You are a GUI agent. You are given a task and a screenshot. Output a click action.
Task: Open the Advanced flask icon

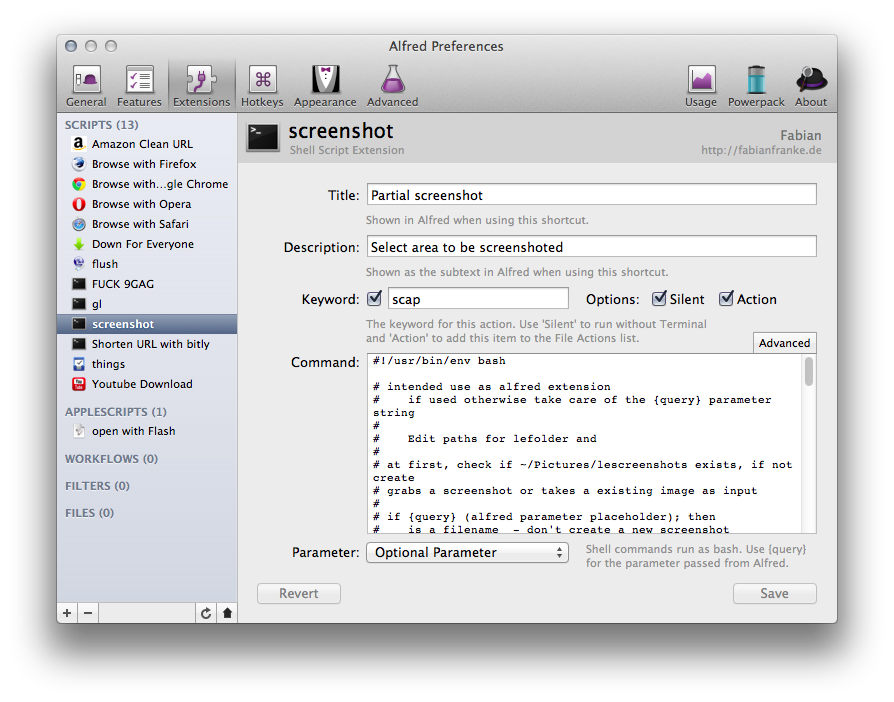click(x=392, y=79)
